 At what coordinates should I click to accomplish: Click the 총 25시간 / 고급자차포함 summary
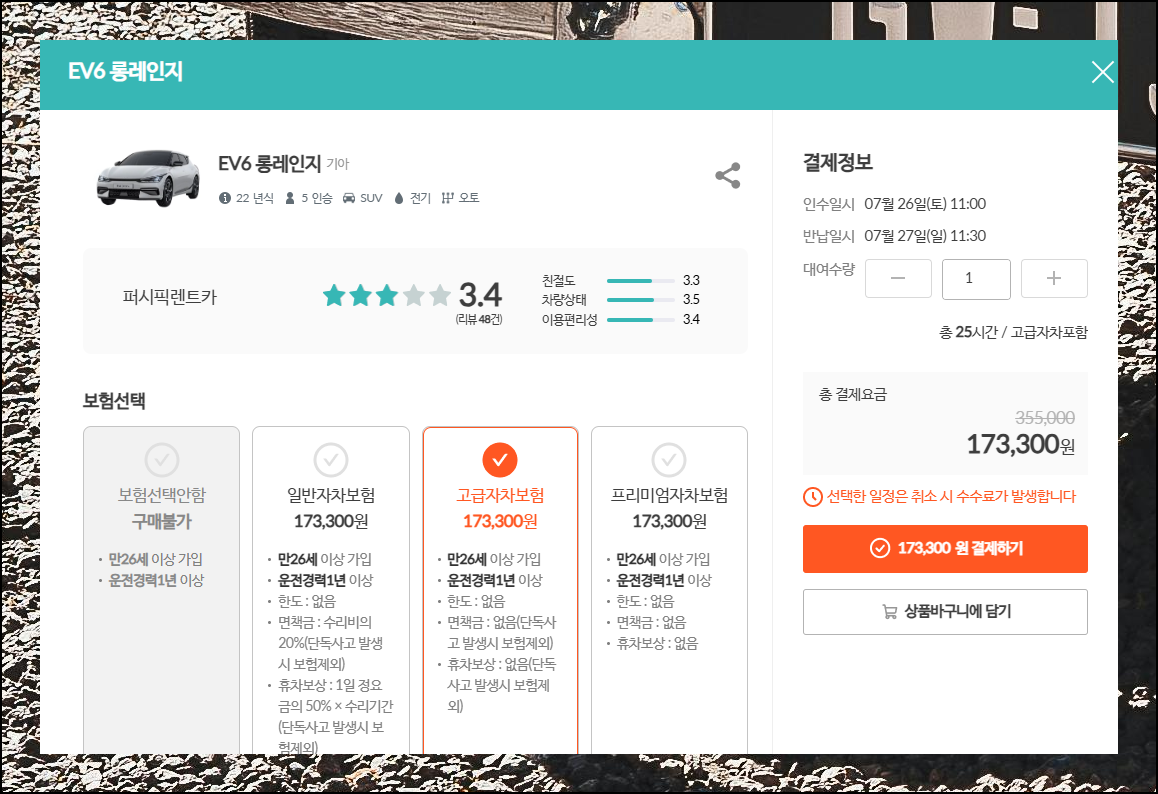tap(1013, 332)
